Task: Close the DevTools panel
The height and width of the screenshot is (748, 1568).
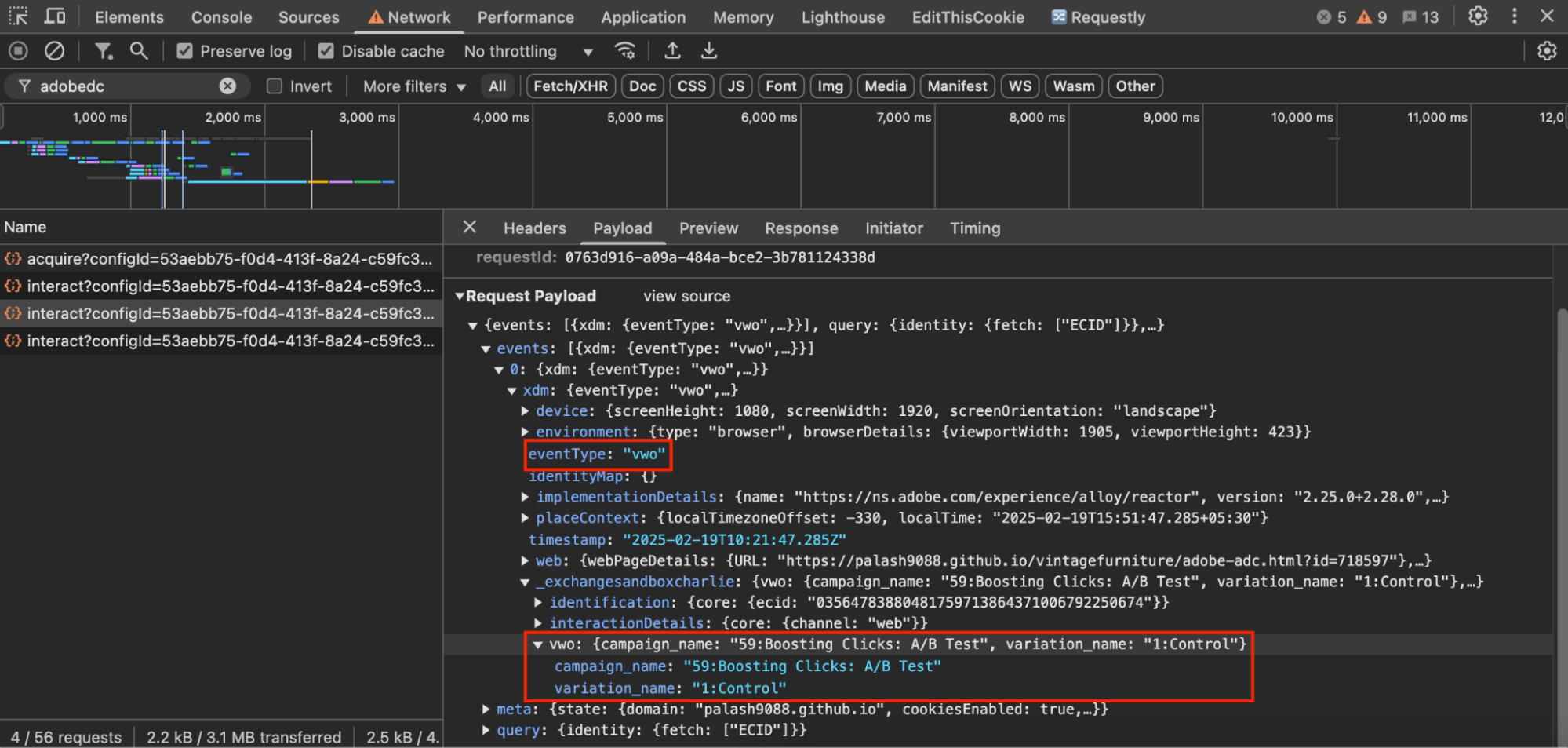Action: [x=1547, y=16]
